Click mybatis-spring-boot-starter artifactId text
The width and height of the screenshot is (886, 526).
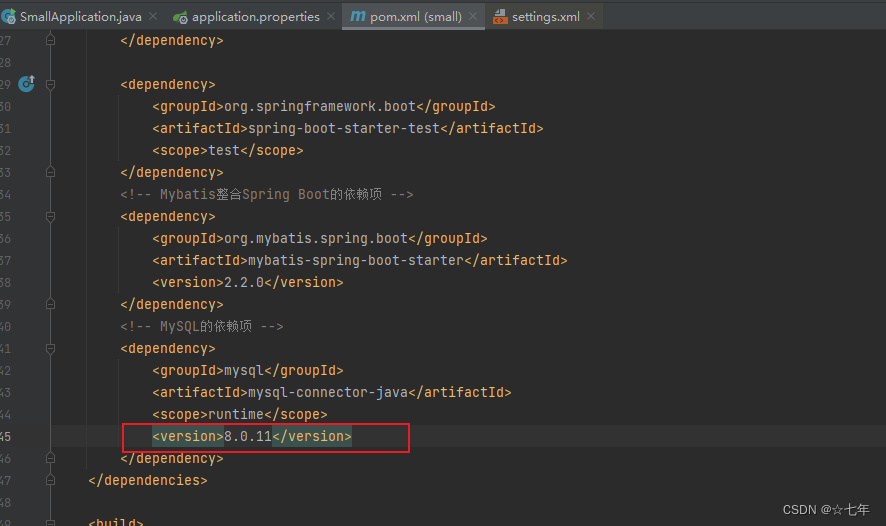pyautogui.click(x=356, y=260)
